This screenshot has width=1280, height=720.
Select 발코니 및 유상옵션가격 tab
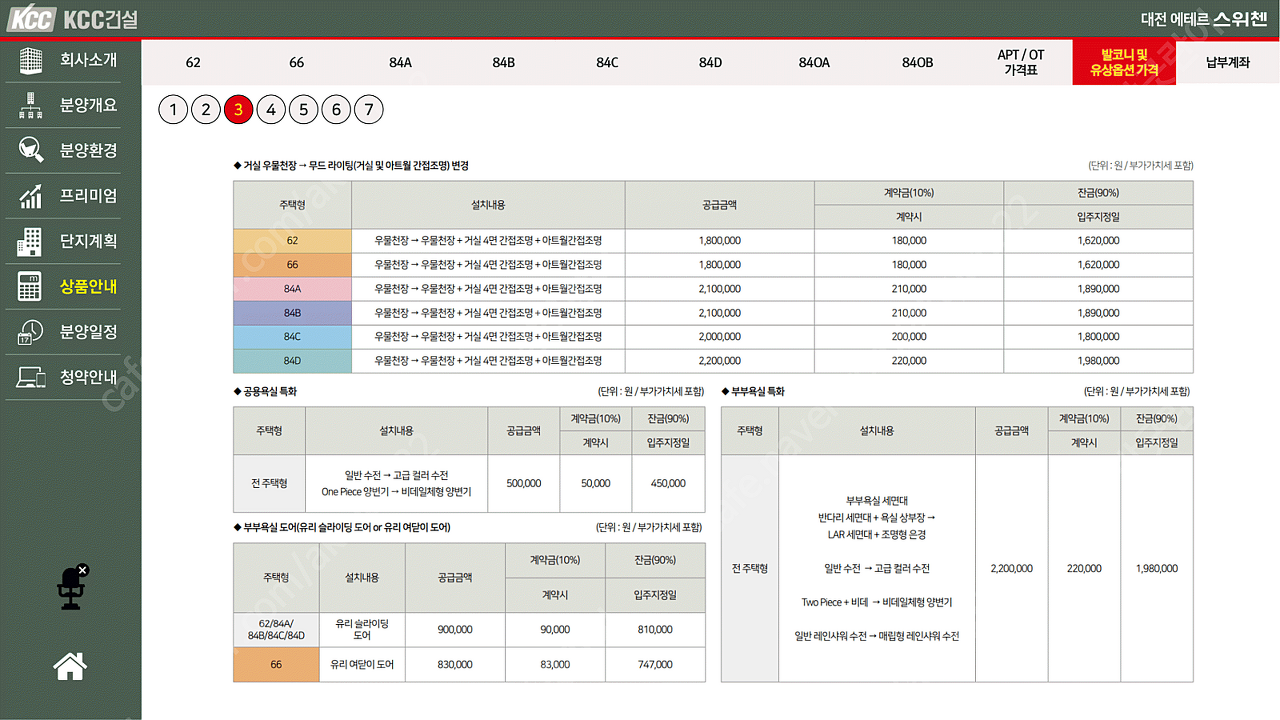coord(1124,62)
